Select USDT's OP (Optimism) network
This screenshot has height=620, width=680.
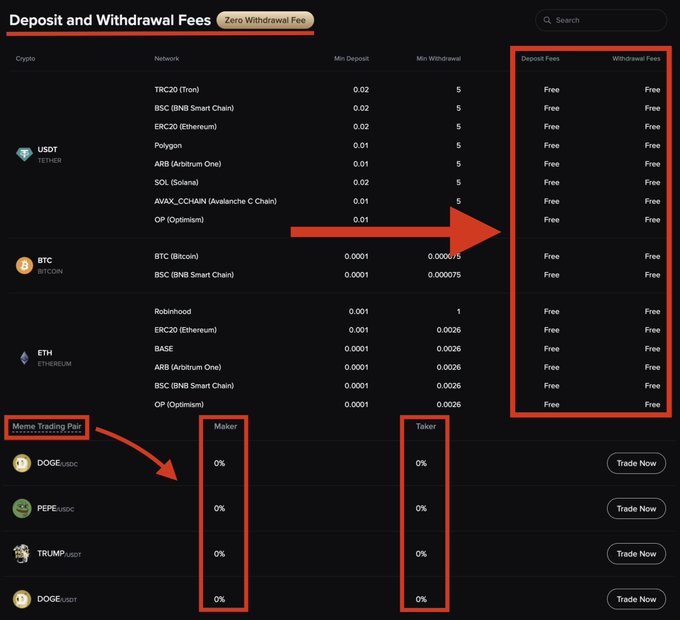179,220
